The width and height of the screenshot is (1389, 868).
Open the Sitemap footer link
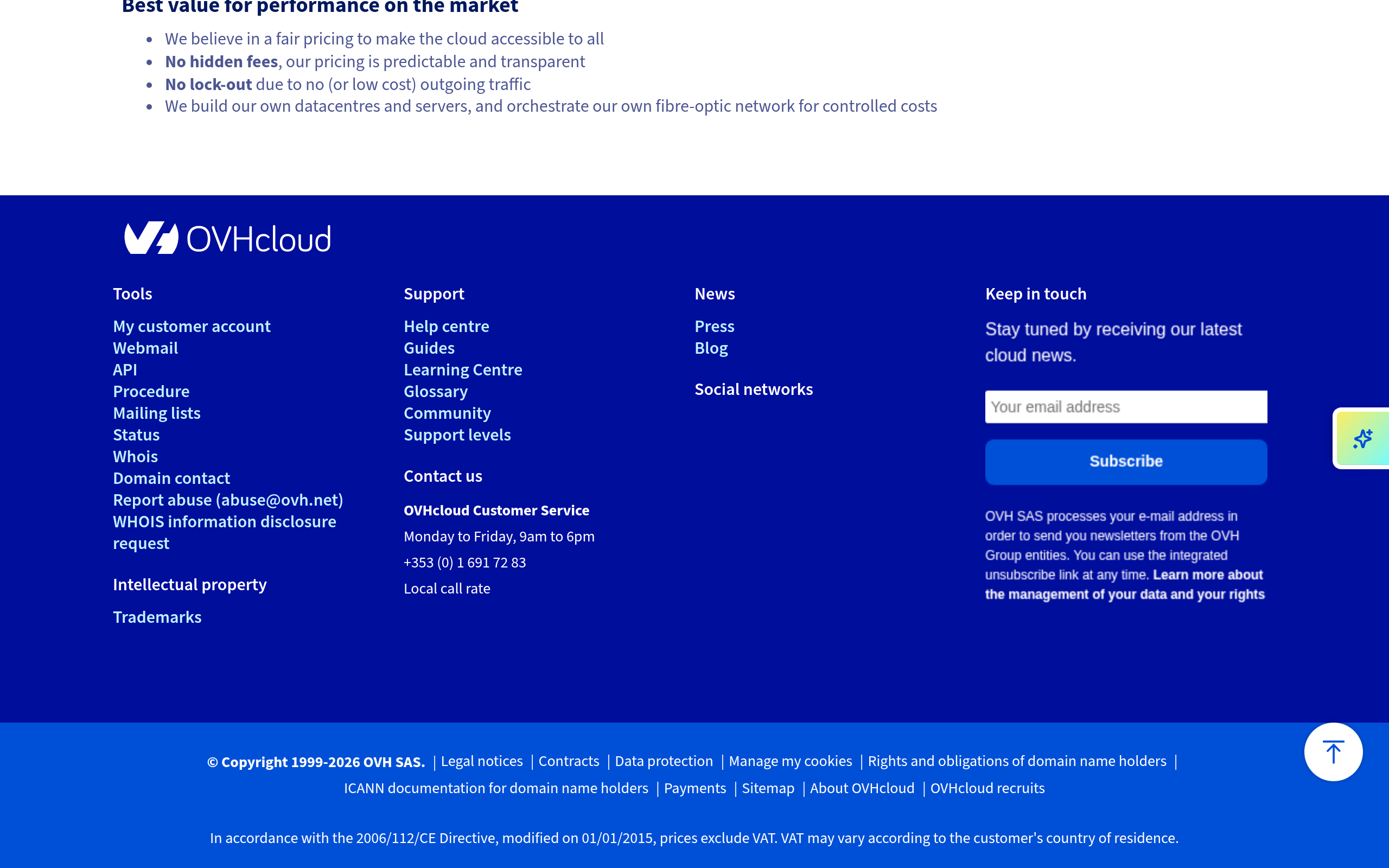[x=768, y=788]
